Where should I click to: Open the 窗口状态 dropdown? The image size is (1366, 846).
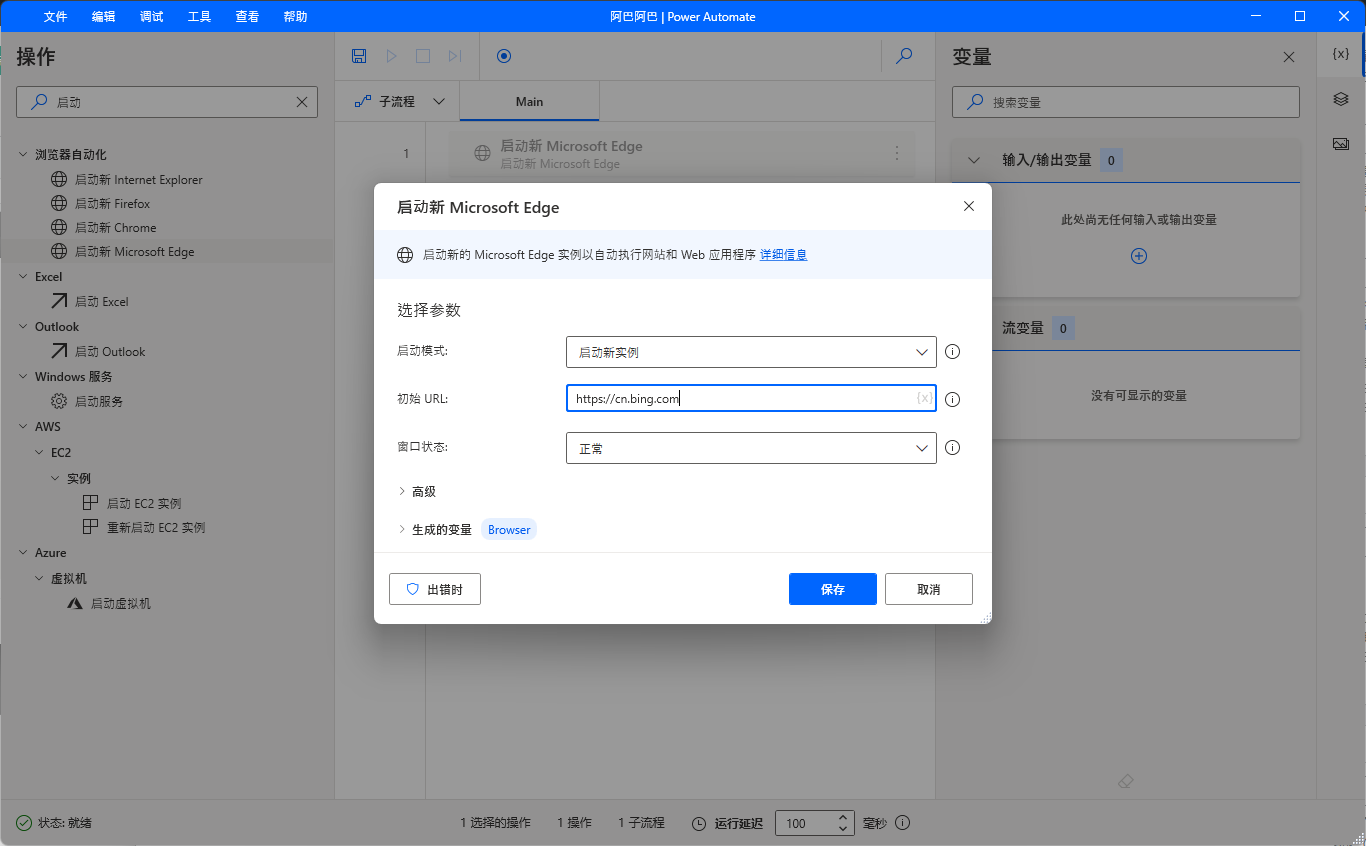(751, 448)
